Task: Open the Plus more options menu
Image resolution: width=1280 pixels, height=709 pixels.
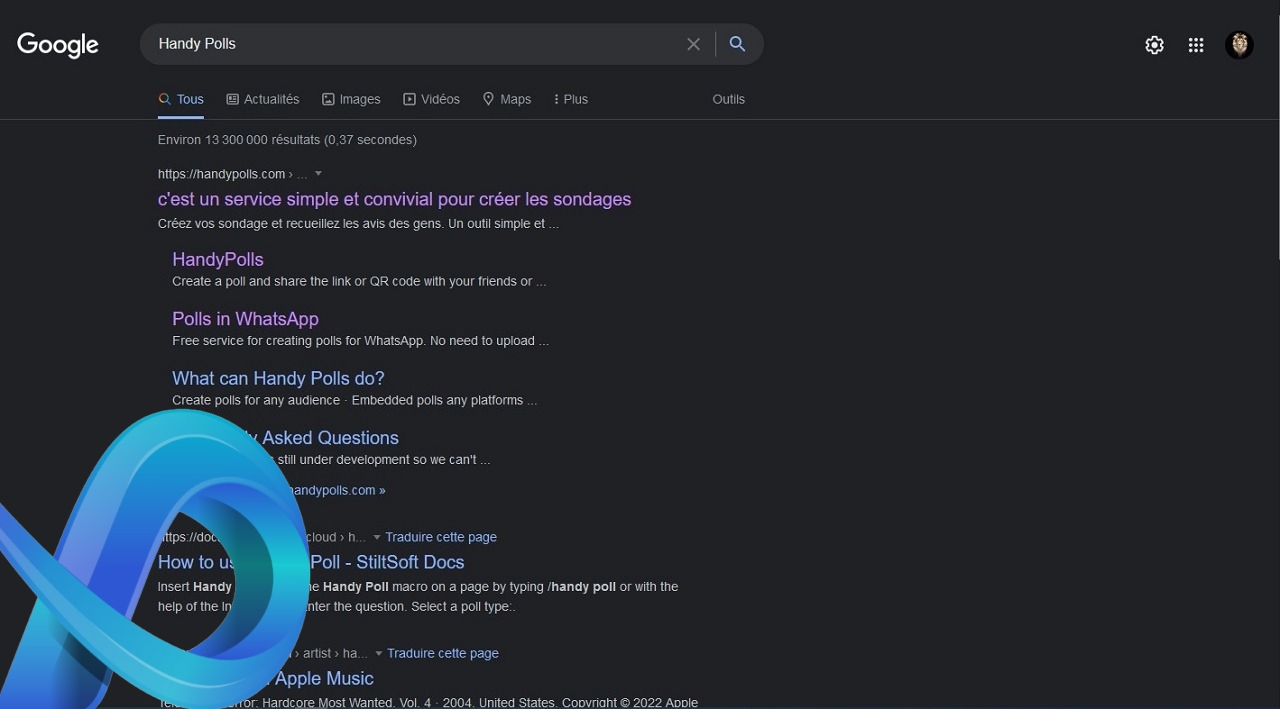Action: [570, 99]
